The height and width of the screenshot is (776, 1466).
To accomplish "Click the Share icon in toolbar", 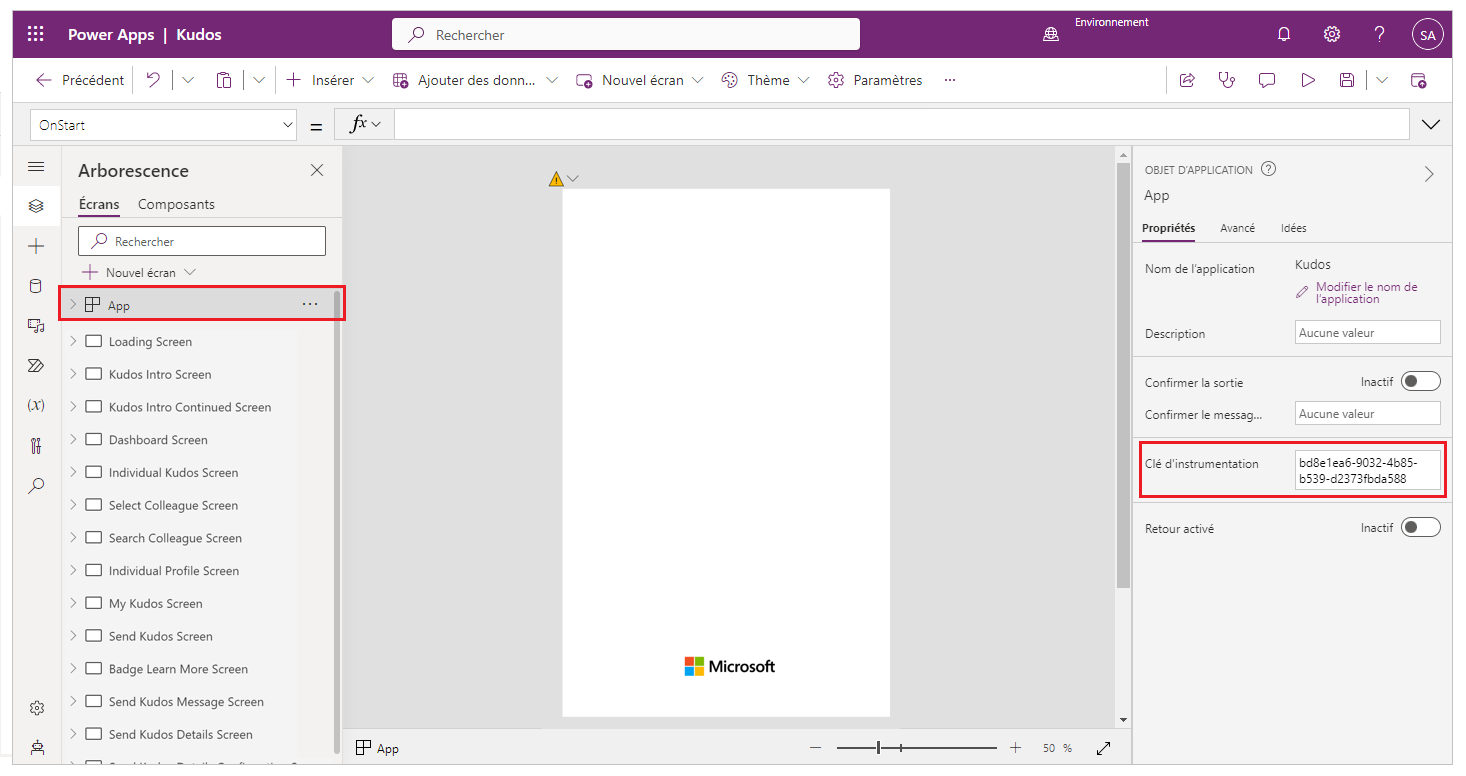I will 1187,80.
